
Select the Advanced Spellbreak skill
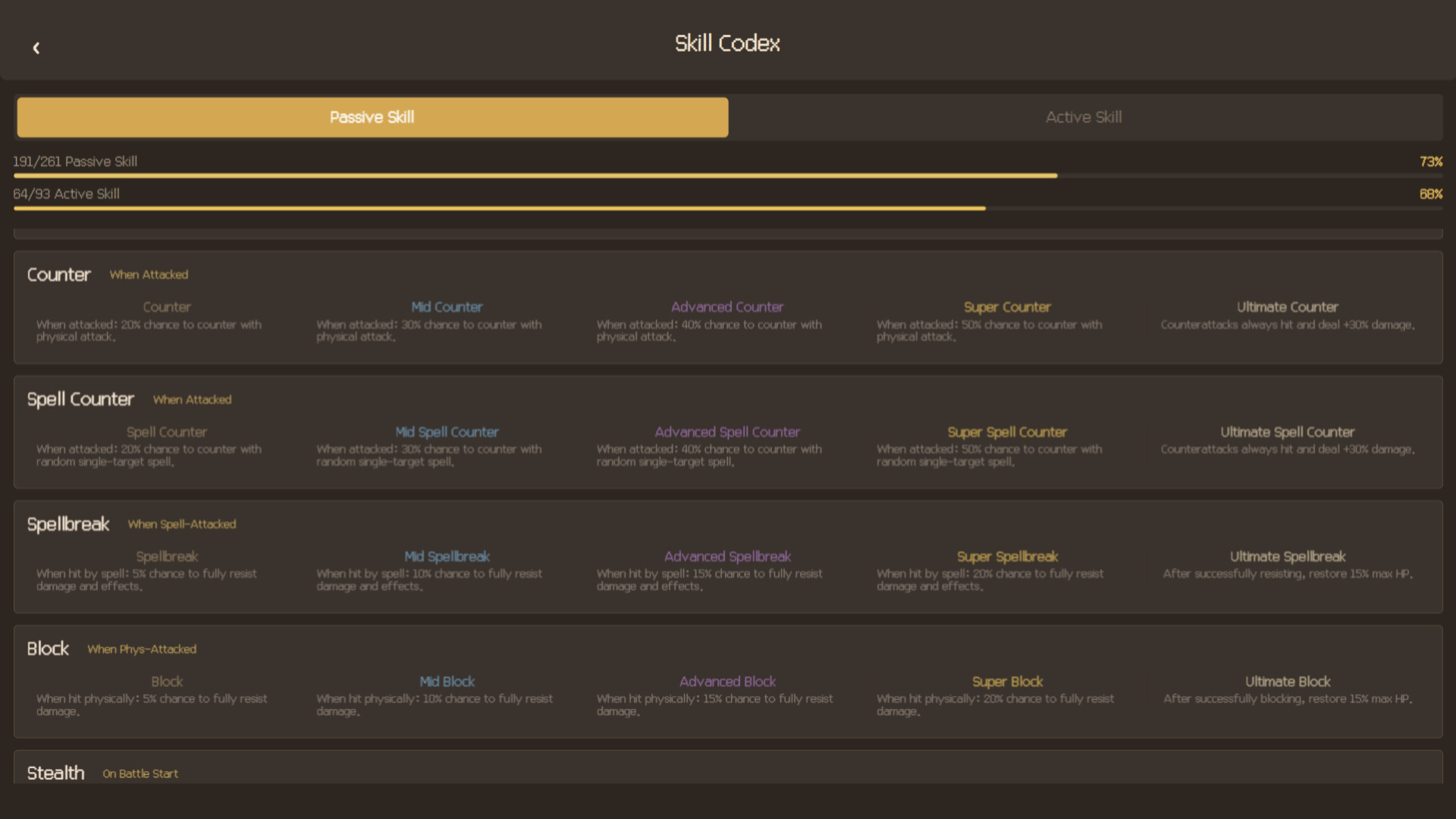point(727,557)
